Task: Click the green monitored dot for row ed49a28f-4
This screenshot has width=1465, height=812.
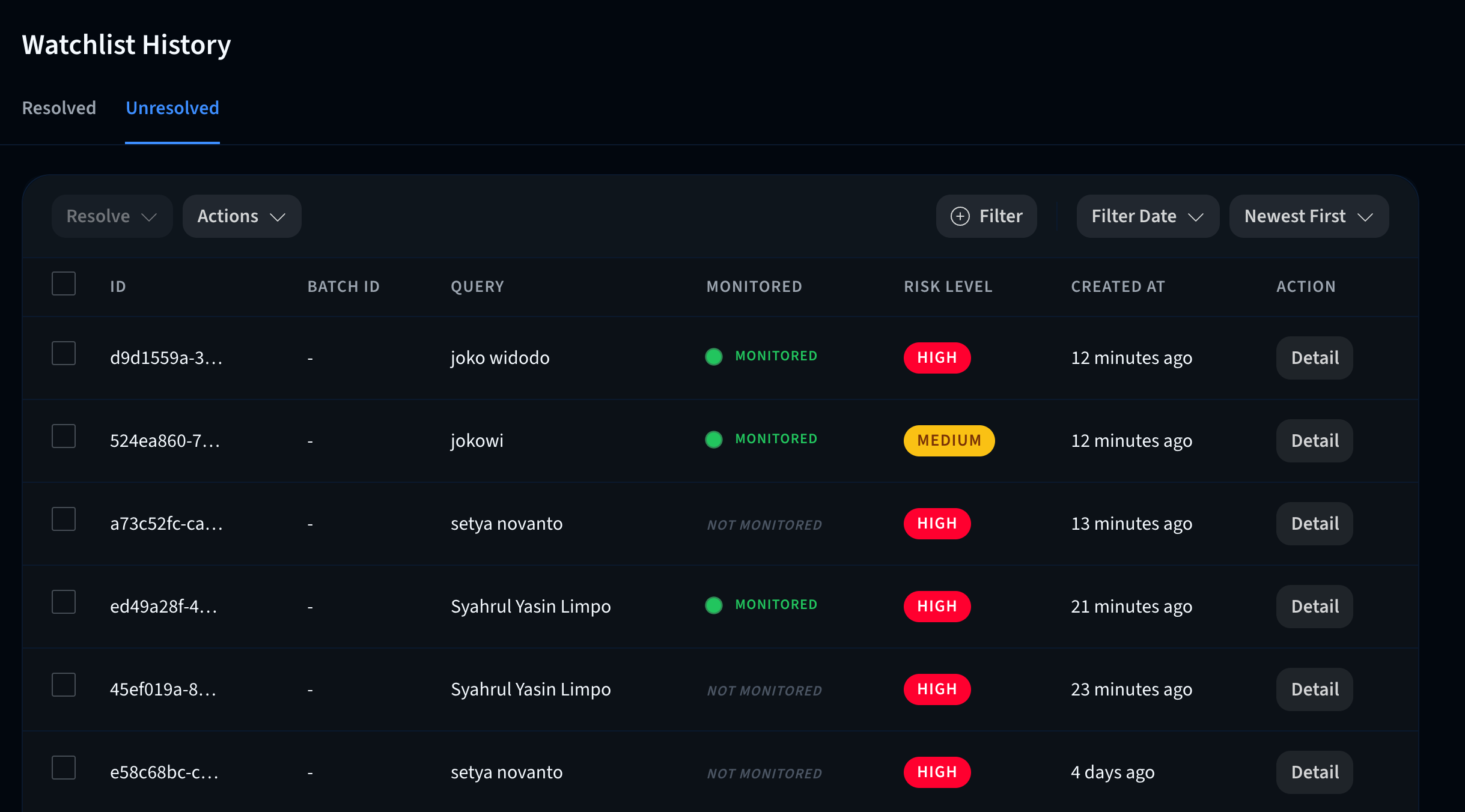Action: pos(713,605)
